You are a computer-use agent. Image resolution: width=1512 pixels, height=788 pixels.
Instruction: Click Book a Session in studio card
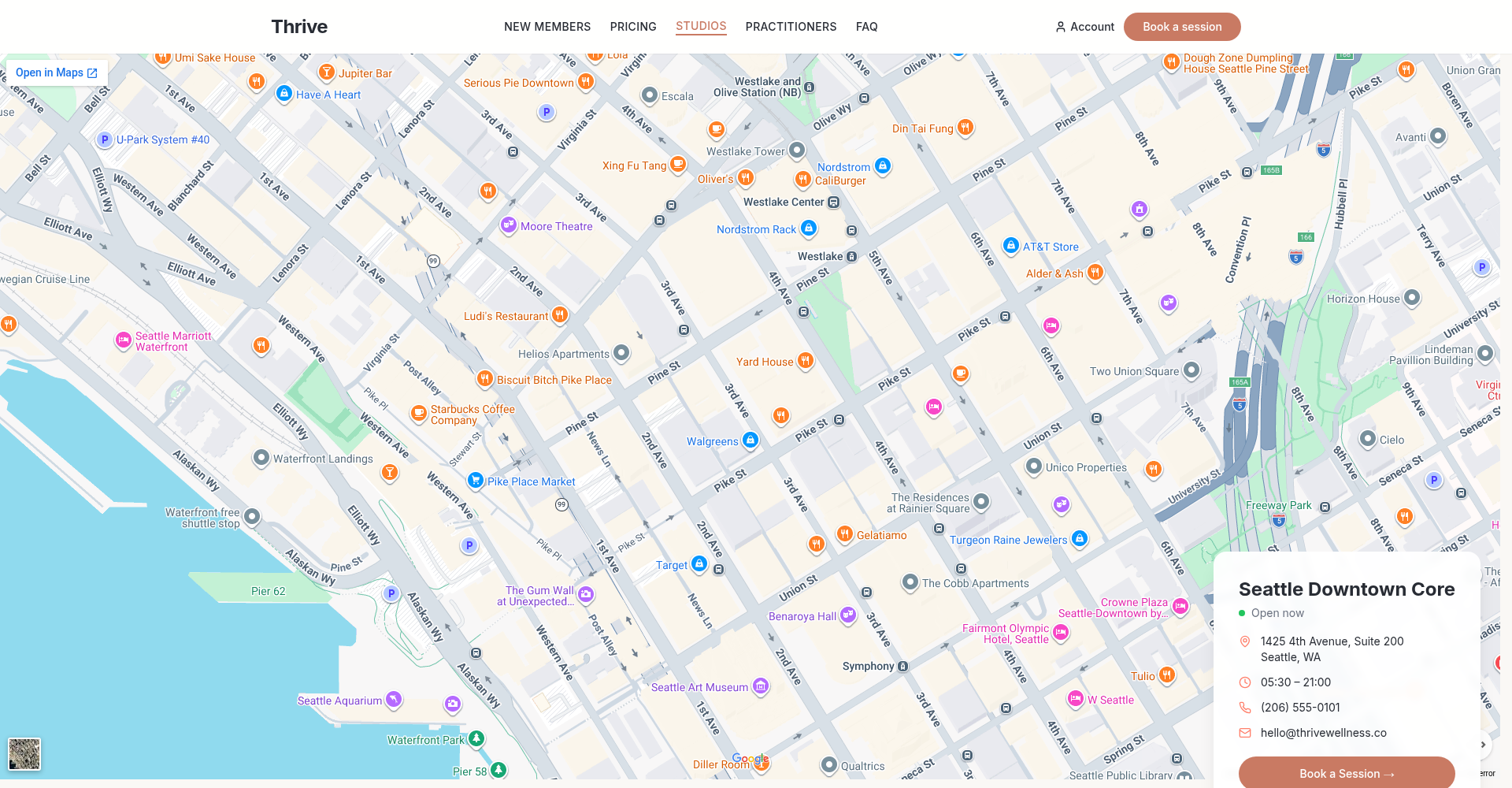tap(1347, 772)
